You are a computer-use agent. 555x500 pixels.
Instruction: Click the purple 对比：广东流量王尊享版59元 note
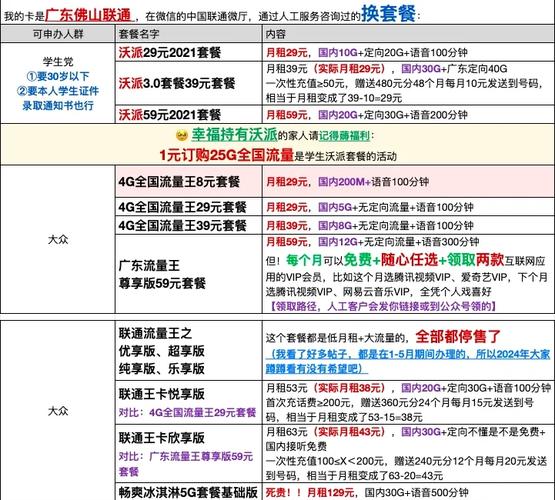(x=186, y=464)
